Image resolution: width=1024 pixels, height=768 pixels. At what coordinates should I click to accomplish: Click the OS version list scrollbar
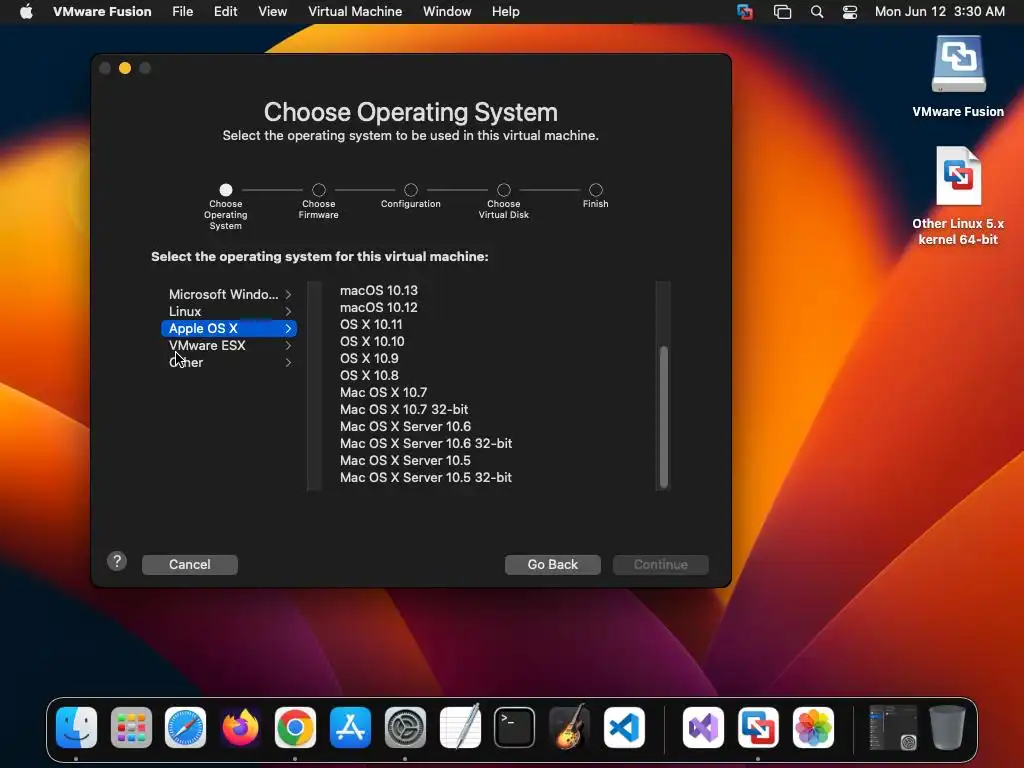point(664,416)
